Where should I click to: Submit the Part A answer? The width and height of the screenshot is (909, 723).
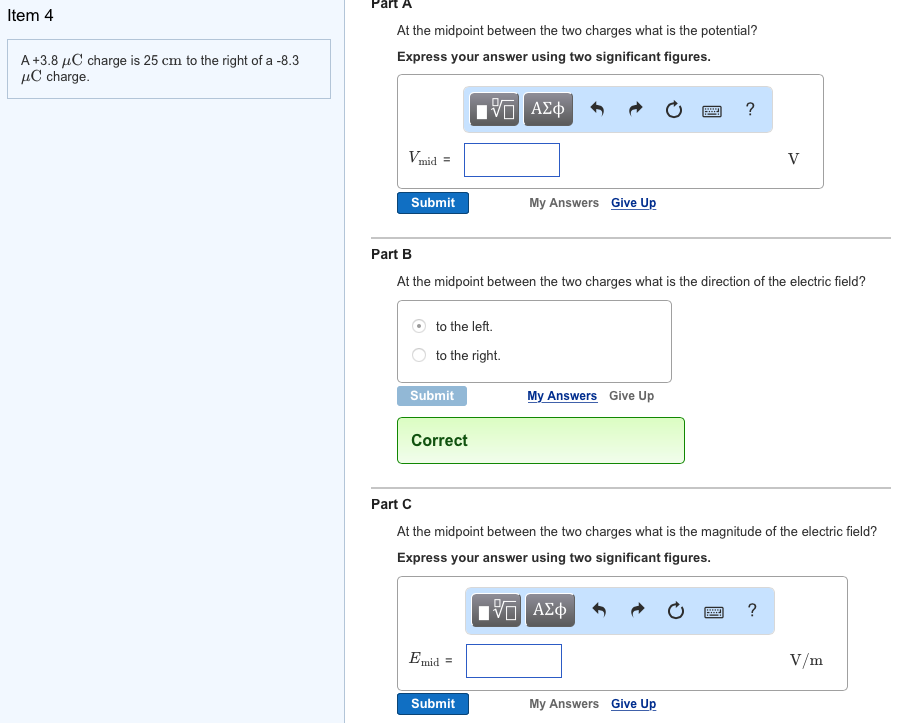point(432,203)
